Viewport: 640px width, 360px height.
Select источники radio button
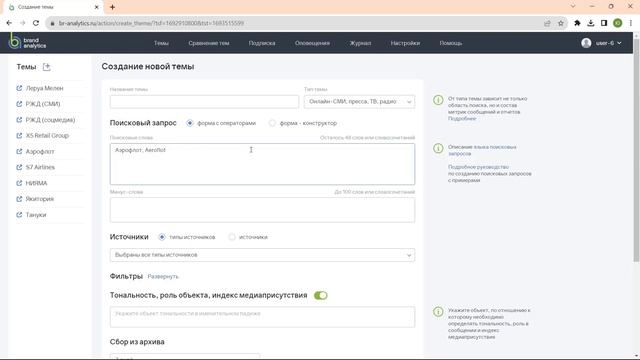(232, 237)
